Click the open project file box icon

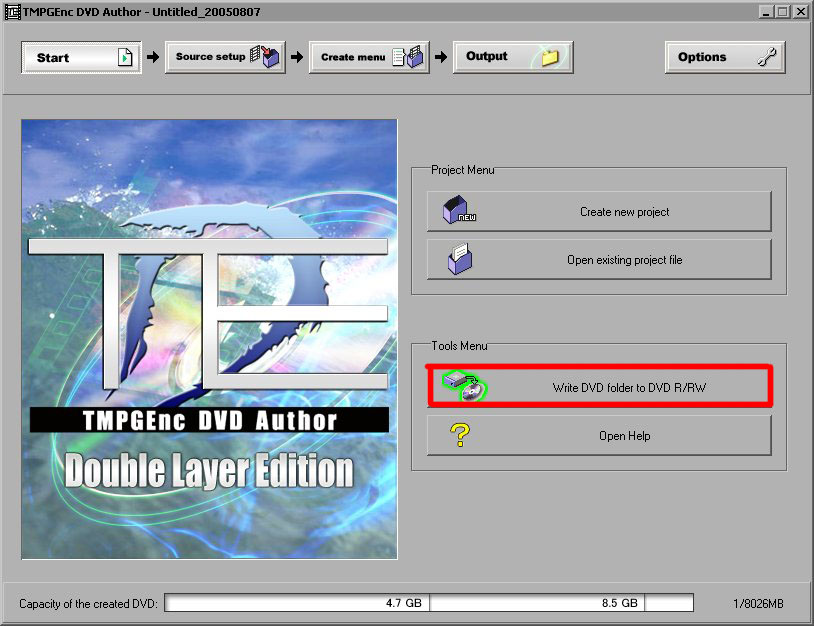(460, 258)
